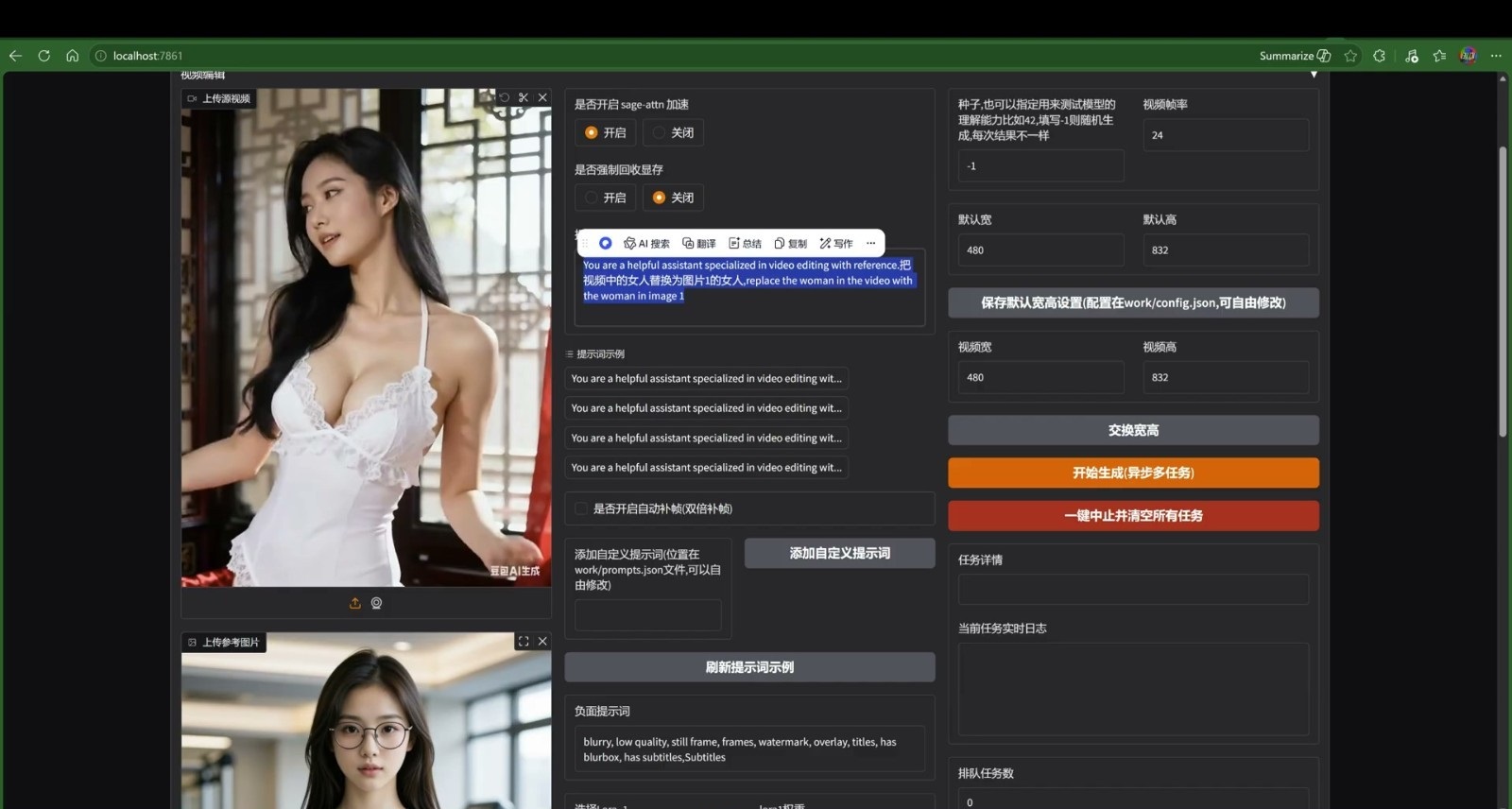Click the highlighted prompt text box
This screenshot has width=1512, height=809.
pos(749,288)
